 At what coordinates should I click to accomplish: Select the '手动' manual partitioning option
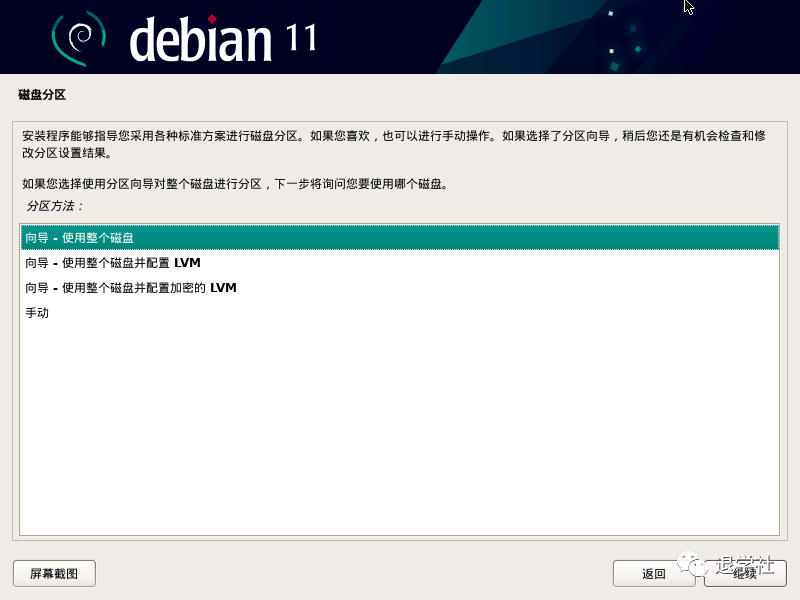click(x=400, y=313)
